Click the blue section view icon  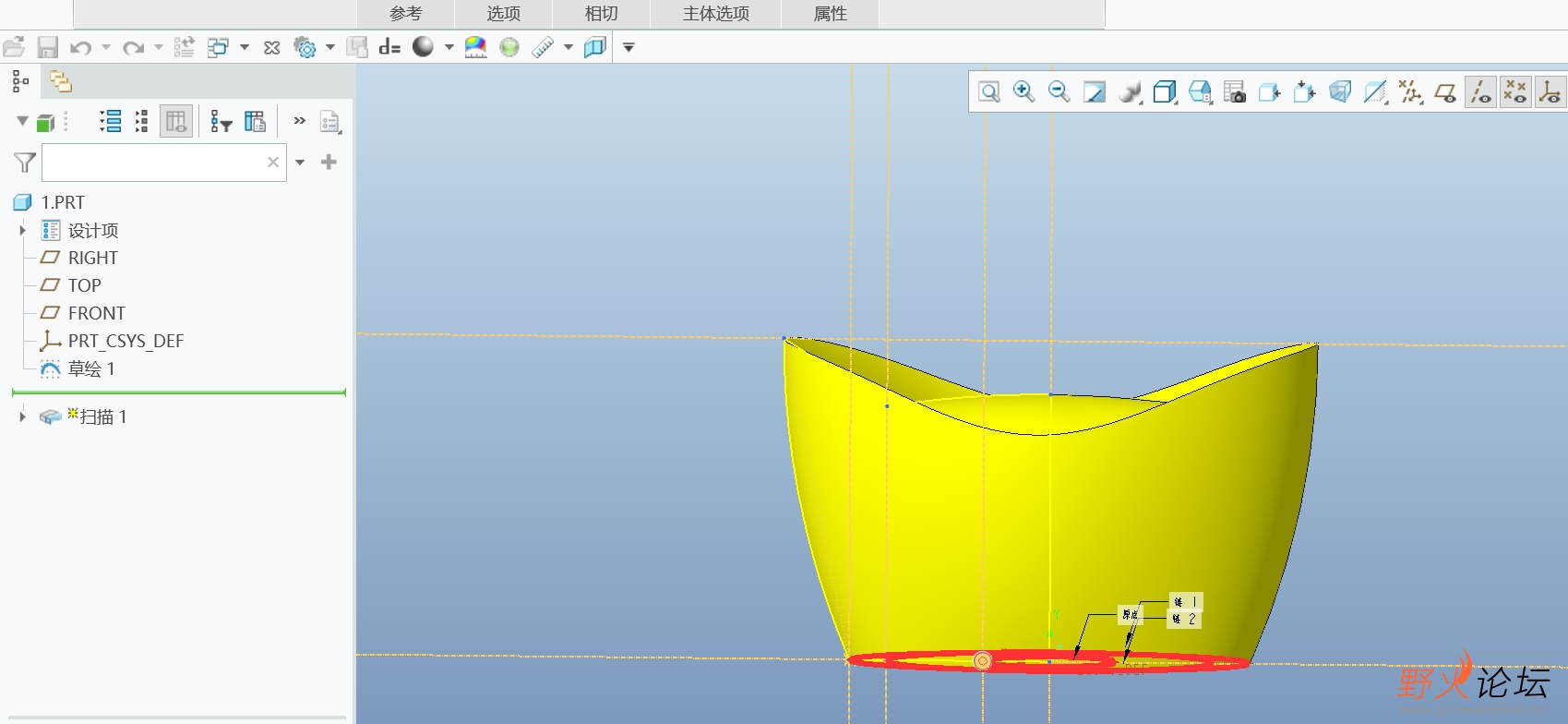(595, 47)
